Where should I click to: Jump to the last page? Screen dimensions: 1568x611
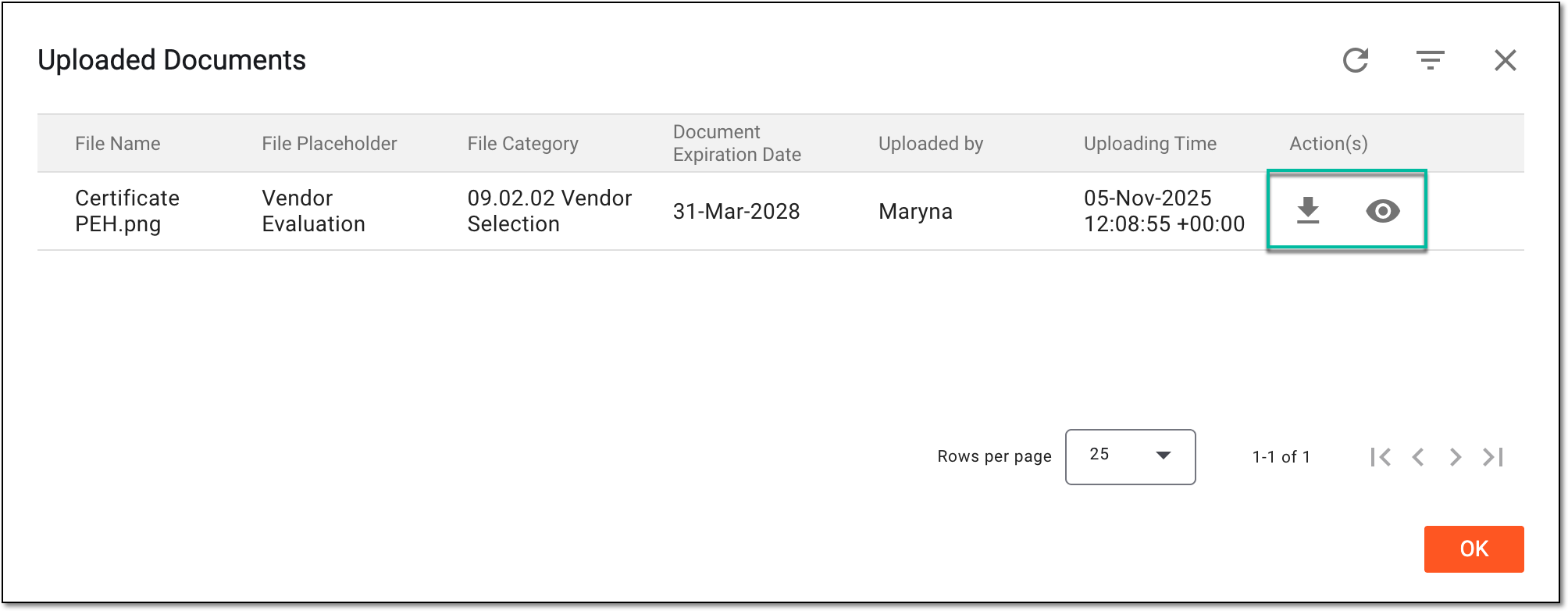(1493, 457)
